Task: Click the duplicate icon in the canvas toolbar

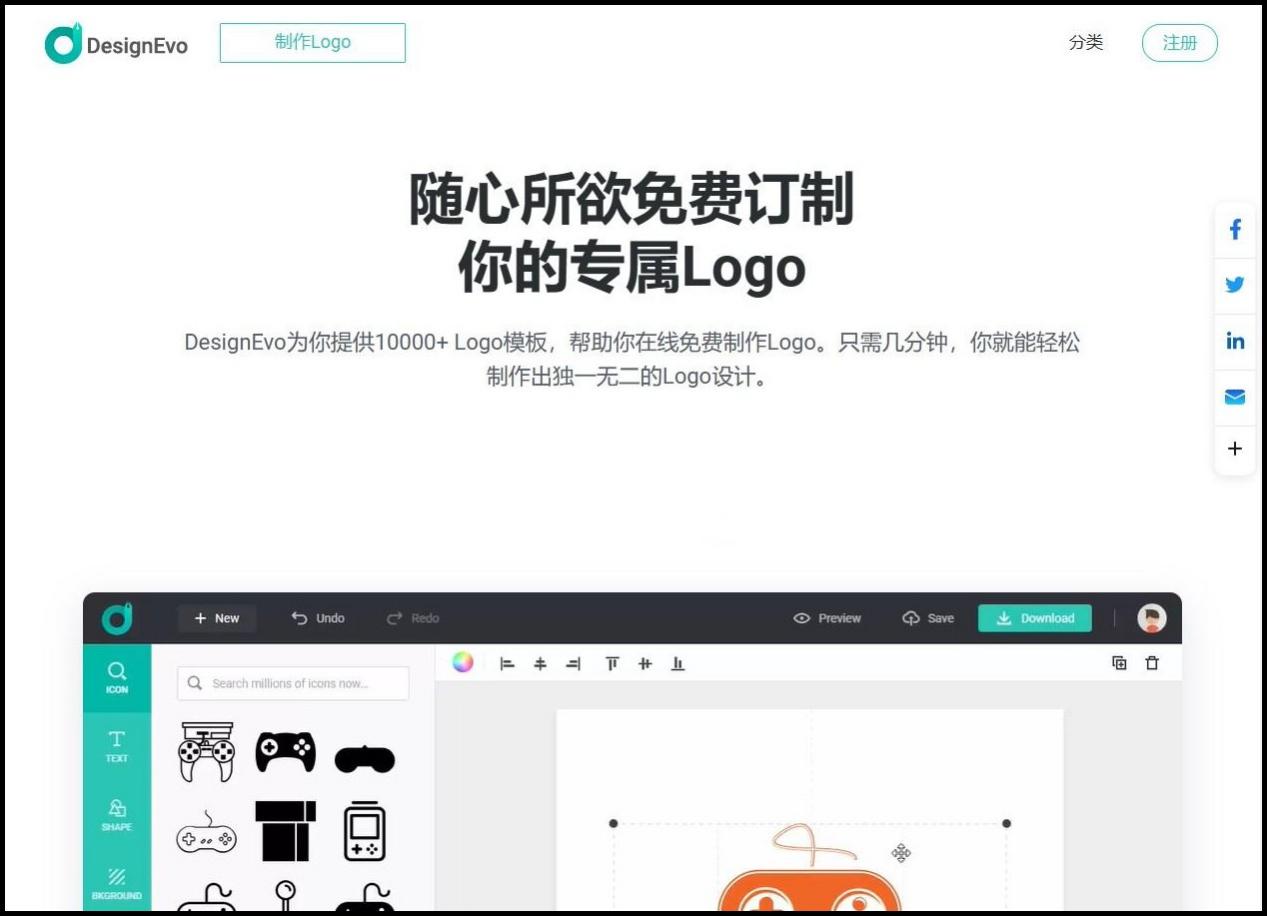Action: click(x=1120, y=663)
